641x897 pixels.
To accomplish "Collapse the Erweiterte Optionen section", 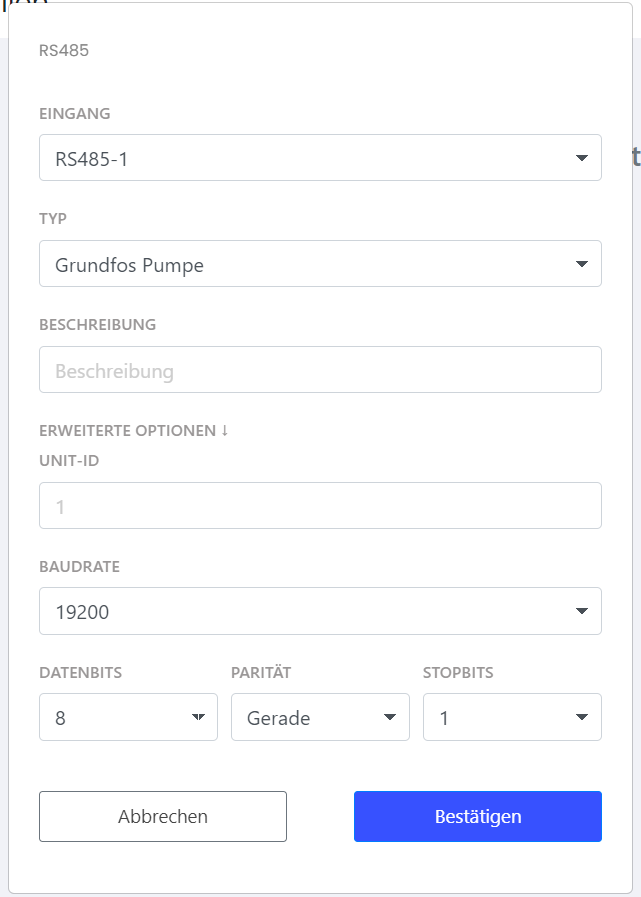I will pyautogui.click(x=127, y=431).
